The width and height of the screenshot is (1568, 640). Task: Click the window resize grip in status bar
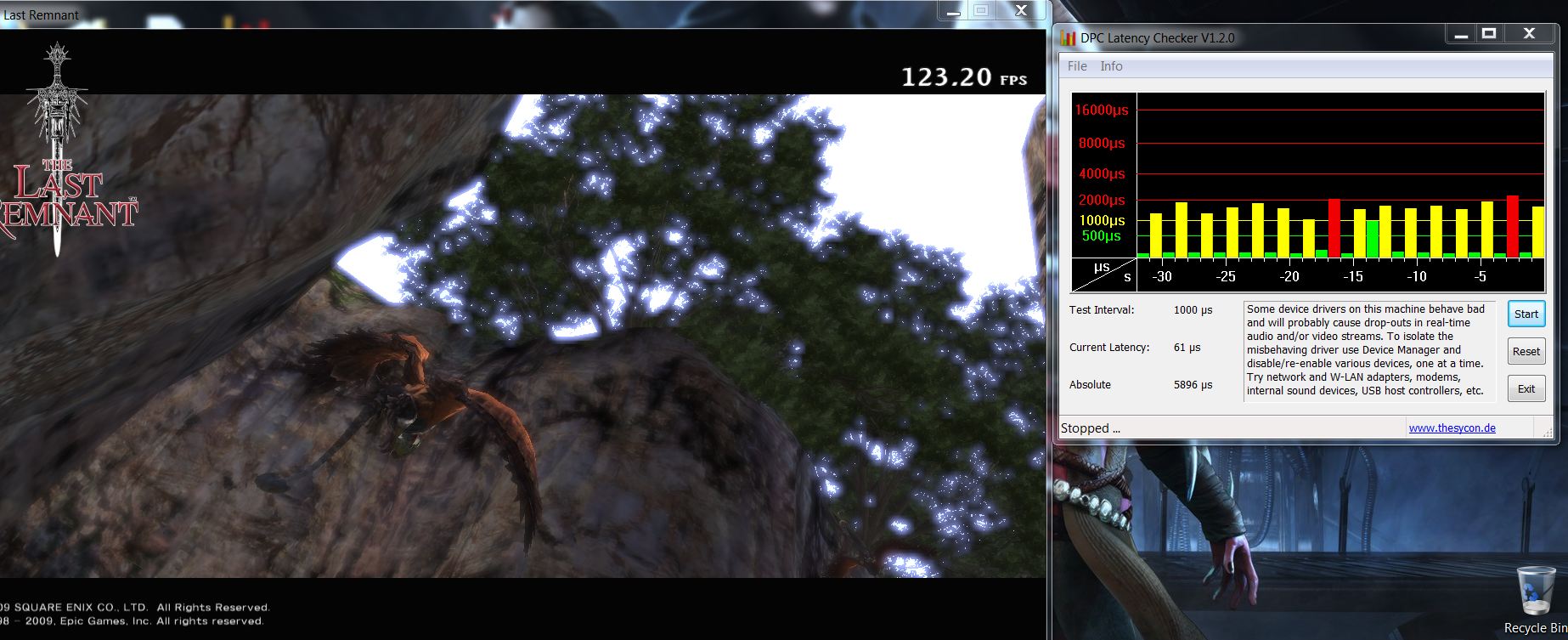[x=1548, y=432]
